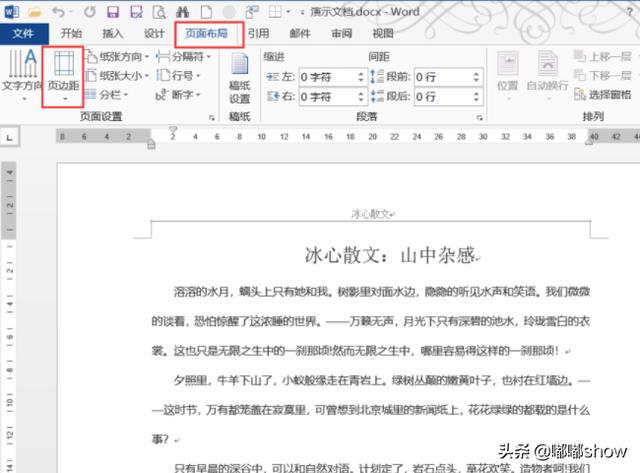Click the left indent marker on ruler
This screenshot has height=473, width=640.
pyautogui.click(x=151, y=144)
